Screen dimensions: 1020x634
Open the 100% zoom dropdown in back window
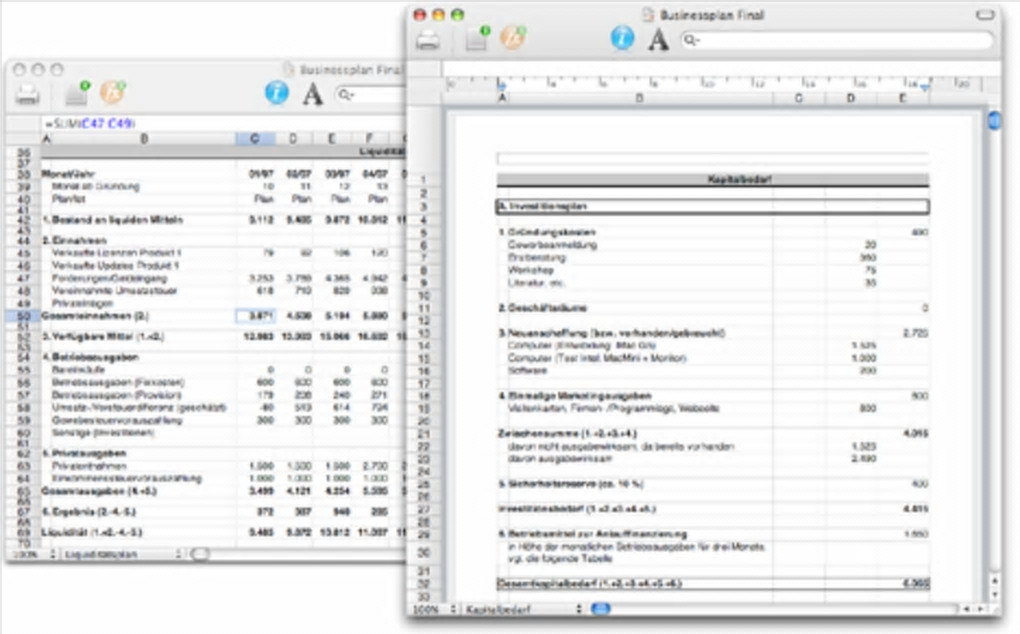point(33,554)
